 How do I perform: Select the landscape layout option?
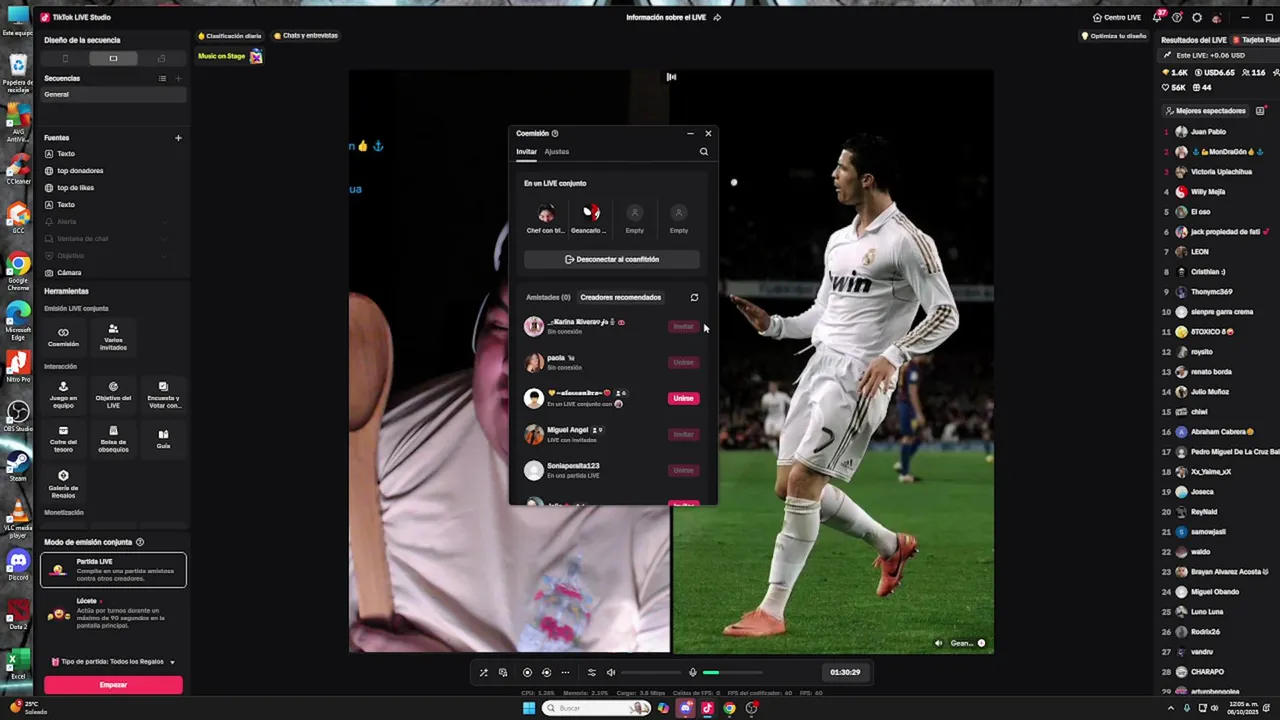pyautogui.click(x=113, y=58)
